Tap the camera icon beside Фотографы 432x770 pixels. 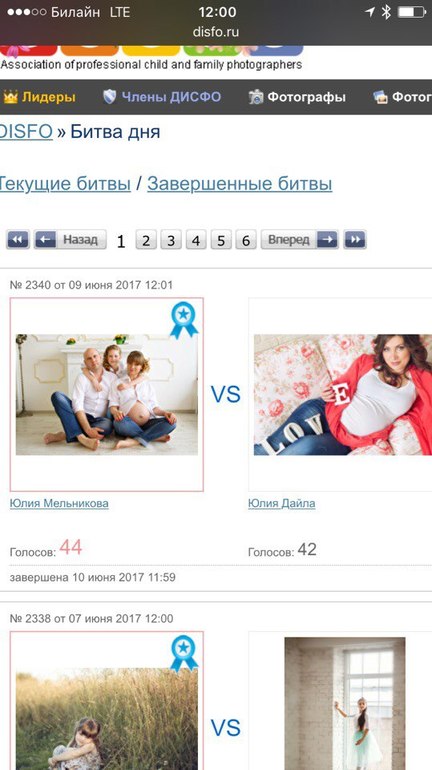(255, 97)
